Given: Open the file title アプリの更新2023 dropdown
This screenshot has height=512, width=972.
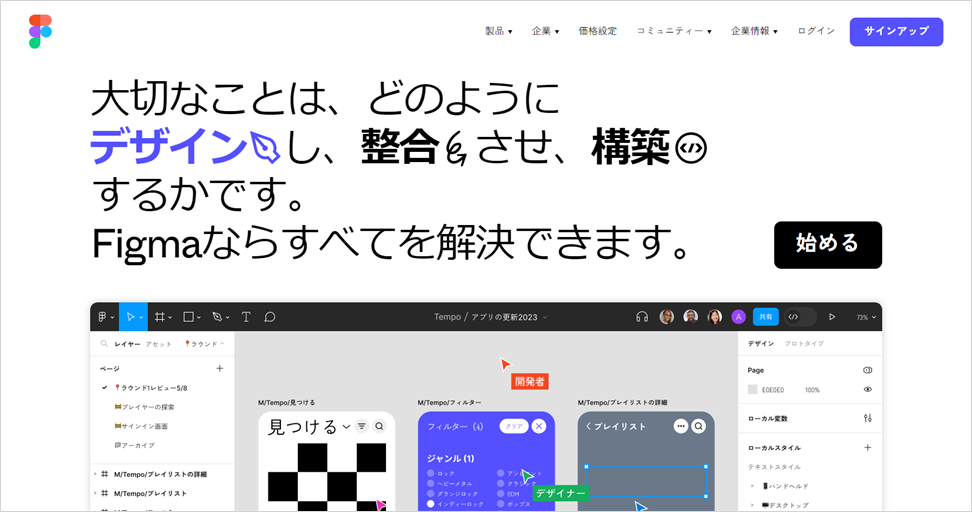Looking at the screenshot, I should pyautogui.click(x=509, y=317).
